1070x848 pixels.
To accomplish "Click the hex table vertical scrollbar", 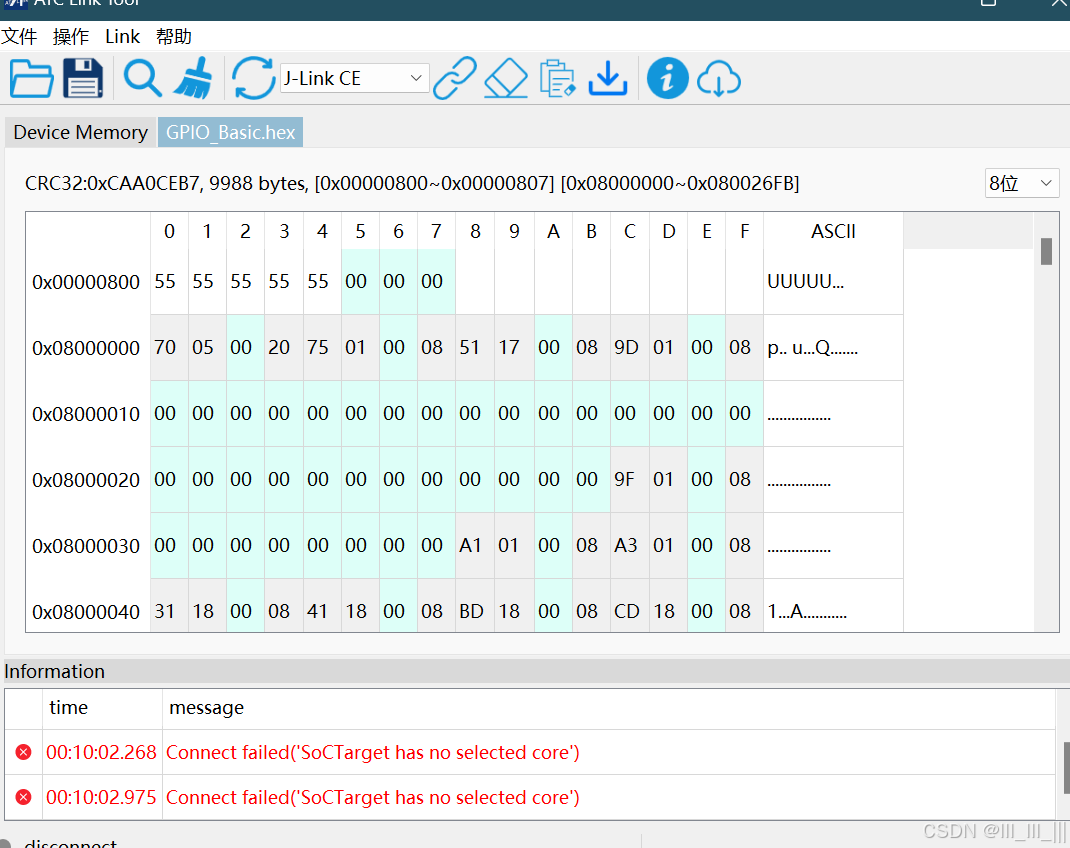I will click(x=1046, y=252).
